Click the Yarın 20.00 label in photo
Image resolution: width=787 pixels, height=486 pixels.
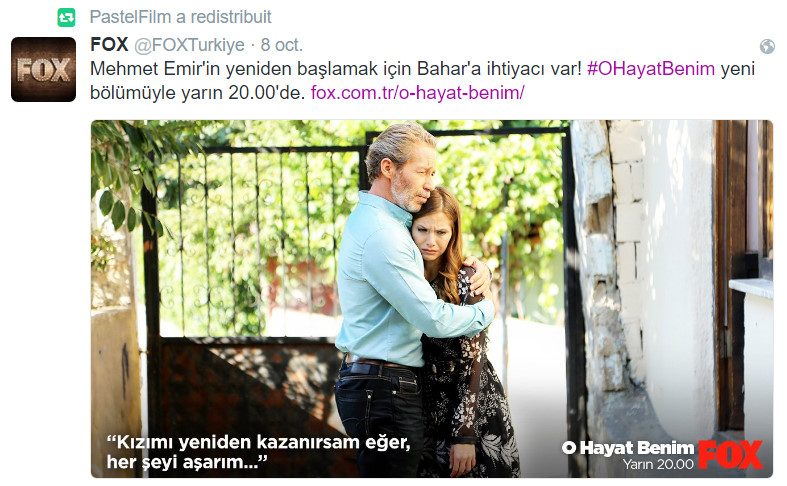[658, 464]
